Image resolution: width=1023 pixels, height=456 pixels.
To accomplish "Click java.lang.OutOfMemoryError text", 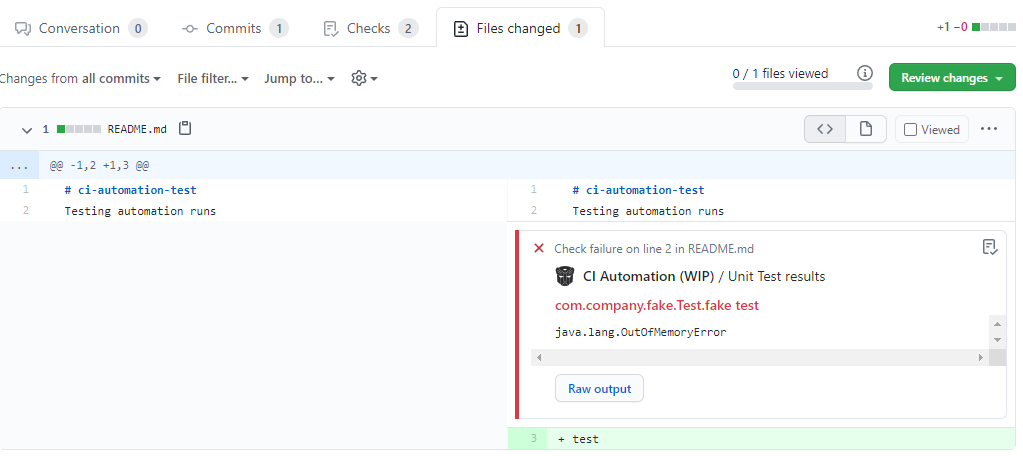I will [x=641, y=332].
